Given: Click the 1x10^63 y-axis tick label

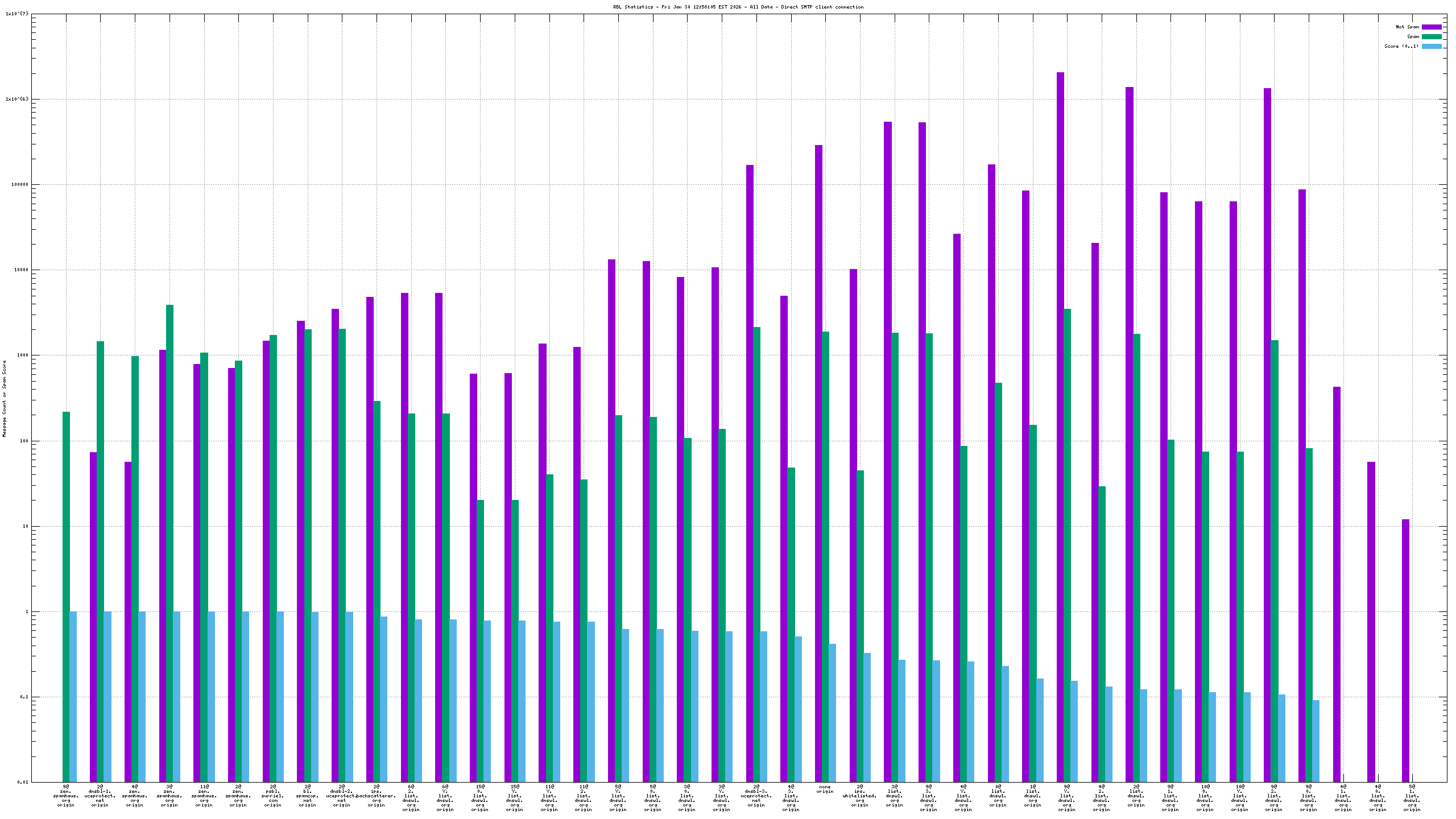Looking at the screenshot, I should (16, 99).
